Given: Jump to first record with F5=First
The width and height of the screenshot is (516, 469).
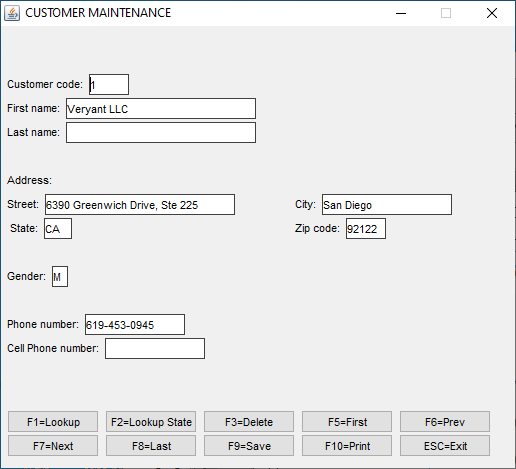Looking at the screenshot, I should point(347,422).
